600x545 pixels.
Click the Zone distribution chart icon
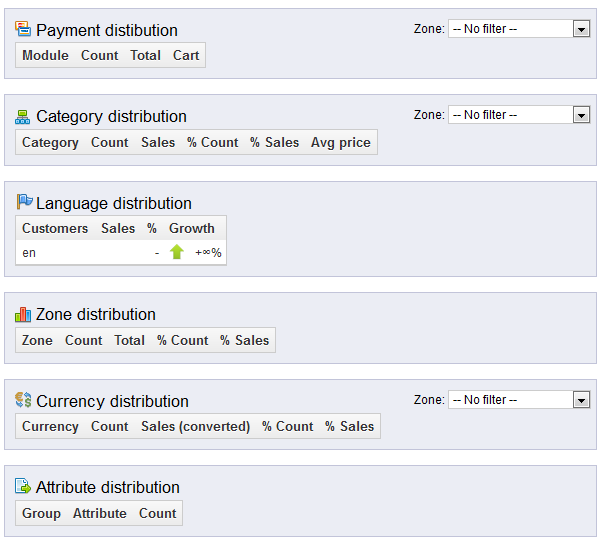point(23,314)
